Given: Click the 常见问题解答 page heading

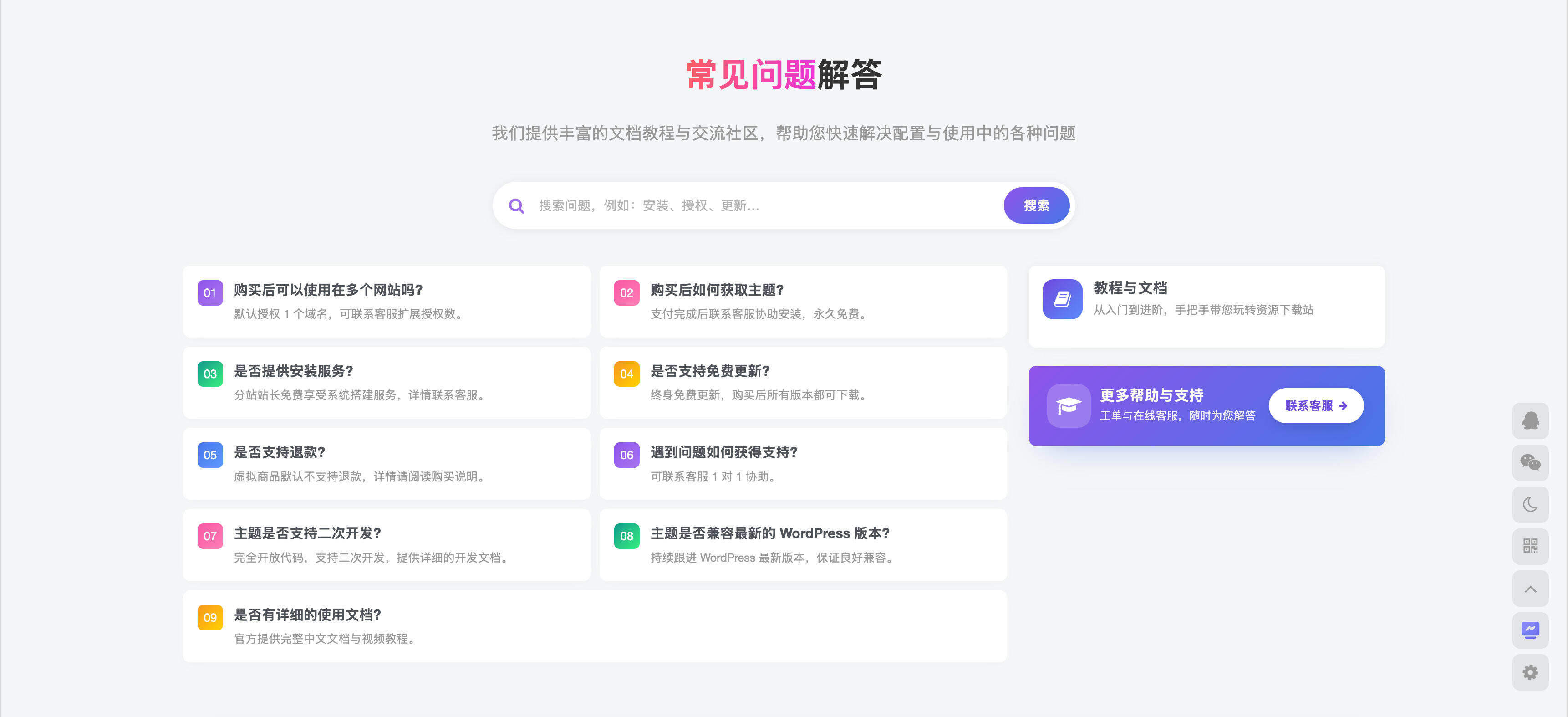Looking at the screenshot, I should (x=784, y=75).
